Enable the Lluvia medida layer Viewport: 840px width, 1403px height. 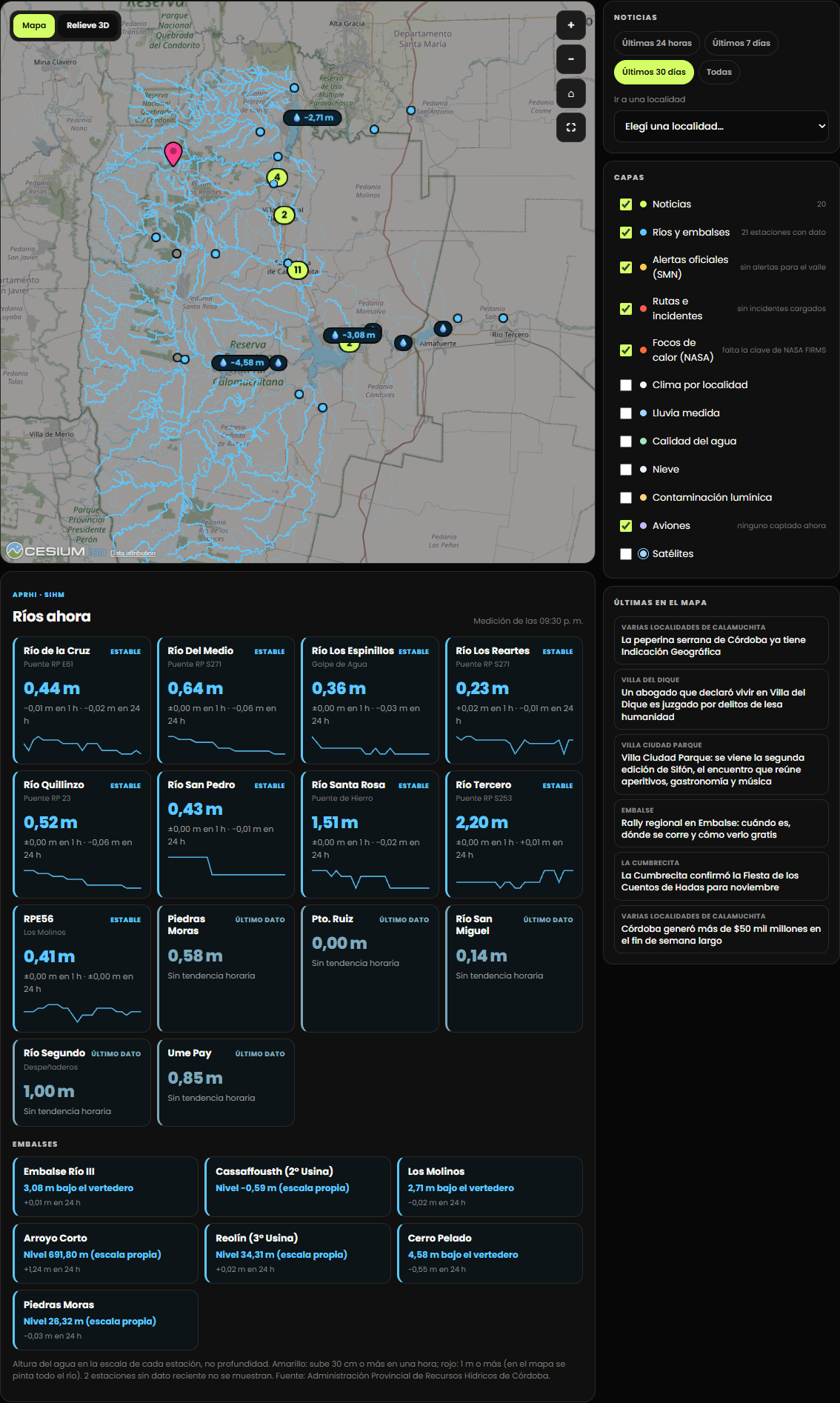tap(626, 413)
